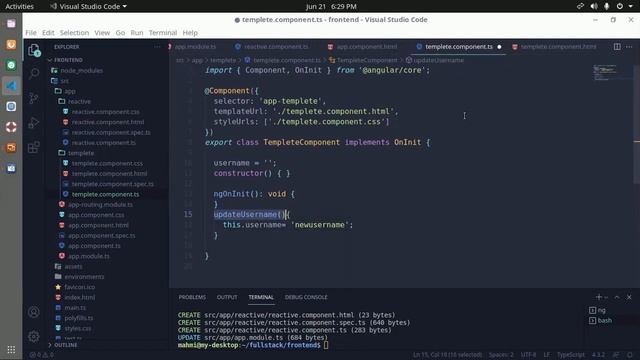Screen dimensions: 640x360
Task: Close the terminal panel
Action: (629, 297)
